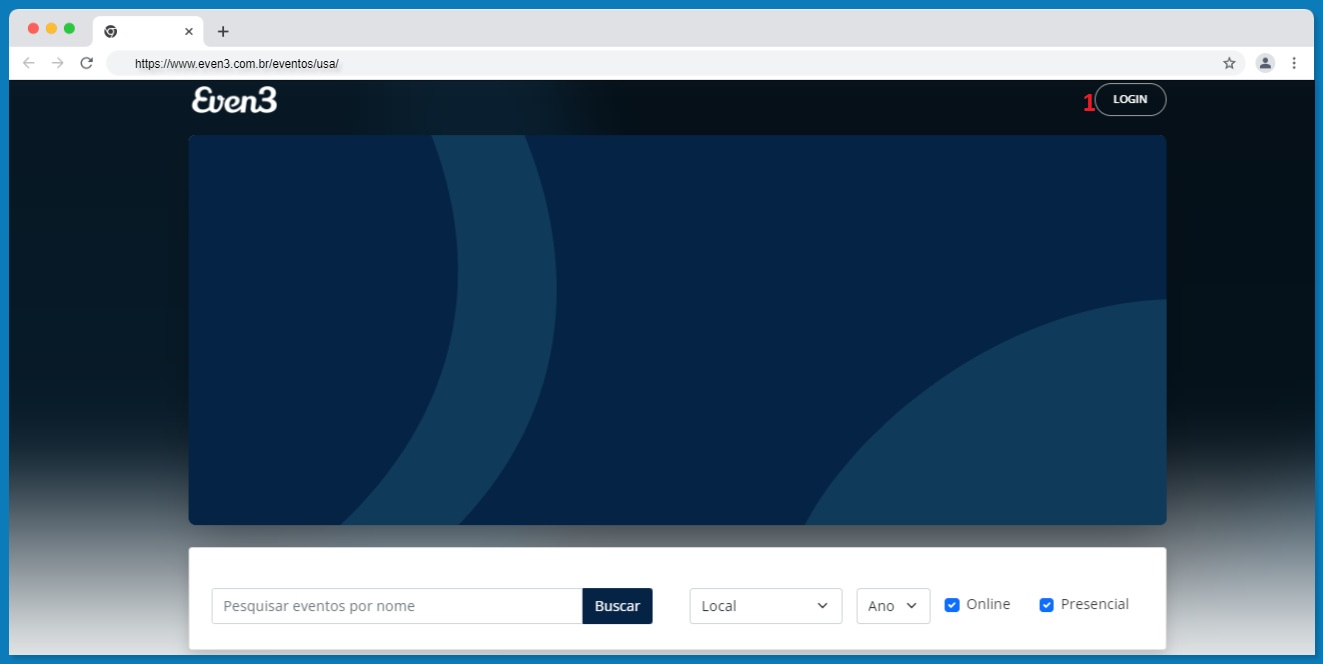Uncheck the Online checkbox
The image size is (1323, 664).
tap(952, 605)
